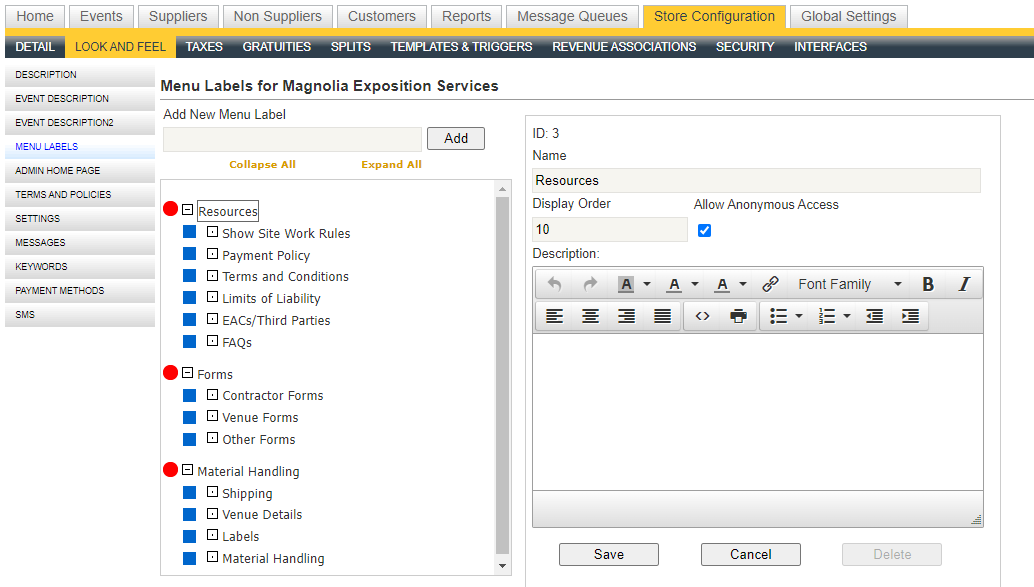Screen dimensions: 1034x587
Task: Apply the Justify alignment icon
Action: point(662,316)
